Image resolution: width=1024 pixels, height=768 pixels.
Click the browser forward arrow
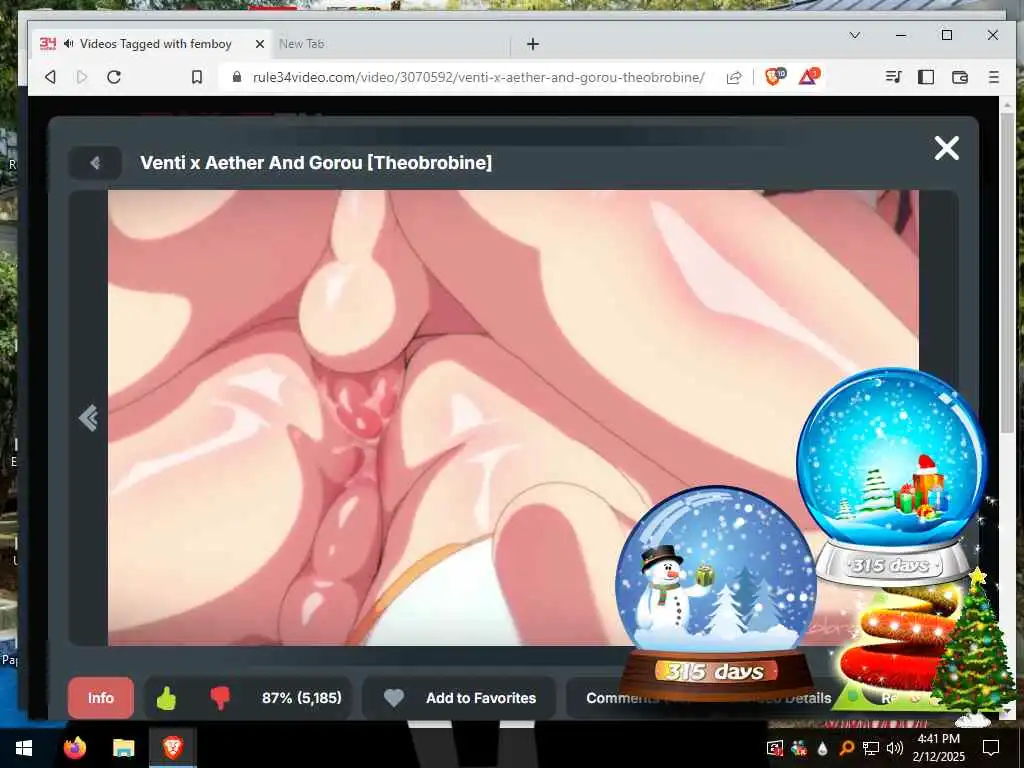click(x=82, y=77)
